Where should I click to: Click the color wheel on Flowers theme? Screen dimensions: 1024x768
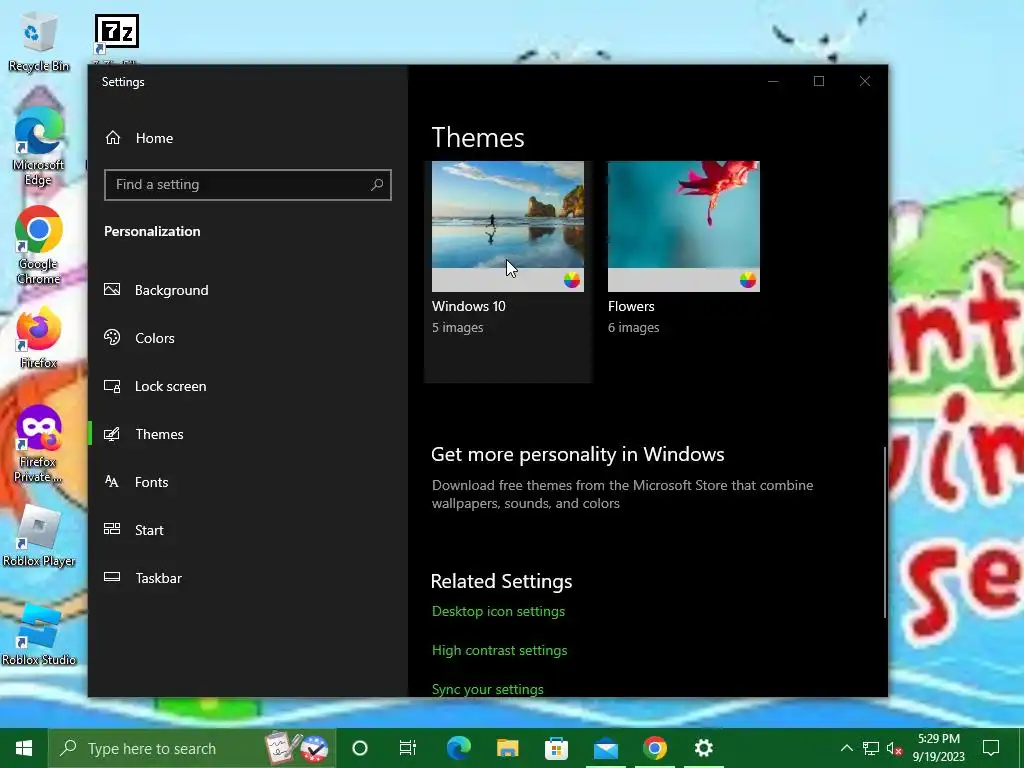(x=748, y=280)
